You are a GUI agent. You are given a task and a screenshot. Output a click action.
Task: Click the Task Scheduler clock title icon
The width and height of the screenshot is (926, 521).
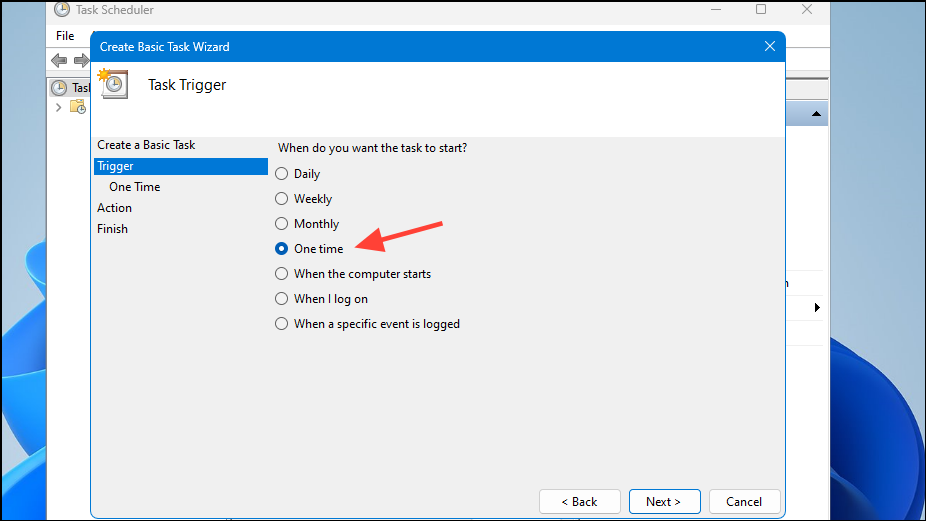(62, 9)
